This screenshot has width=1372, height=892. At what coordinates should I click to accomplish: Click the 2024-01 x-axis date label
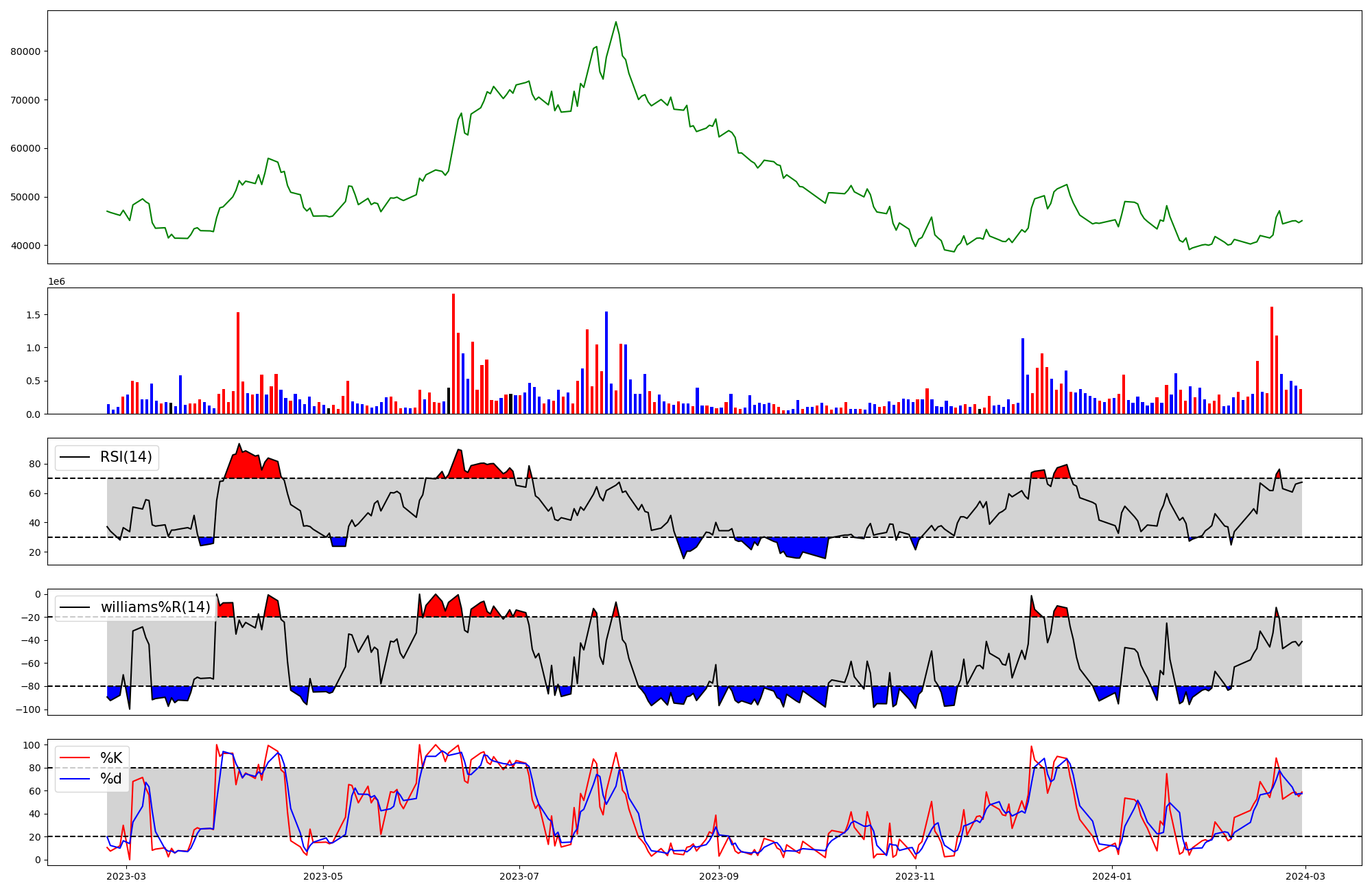1111,876
